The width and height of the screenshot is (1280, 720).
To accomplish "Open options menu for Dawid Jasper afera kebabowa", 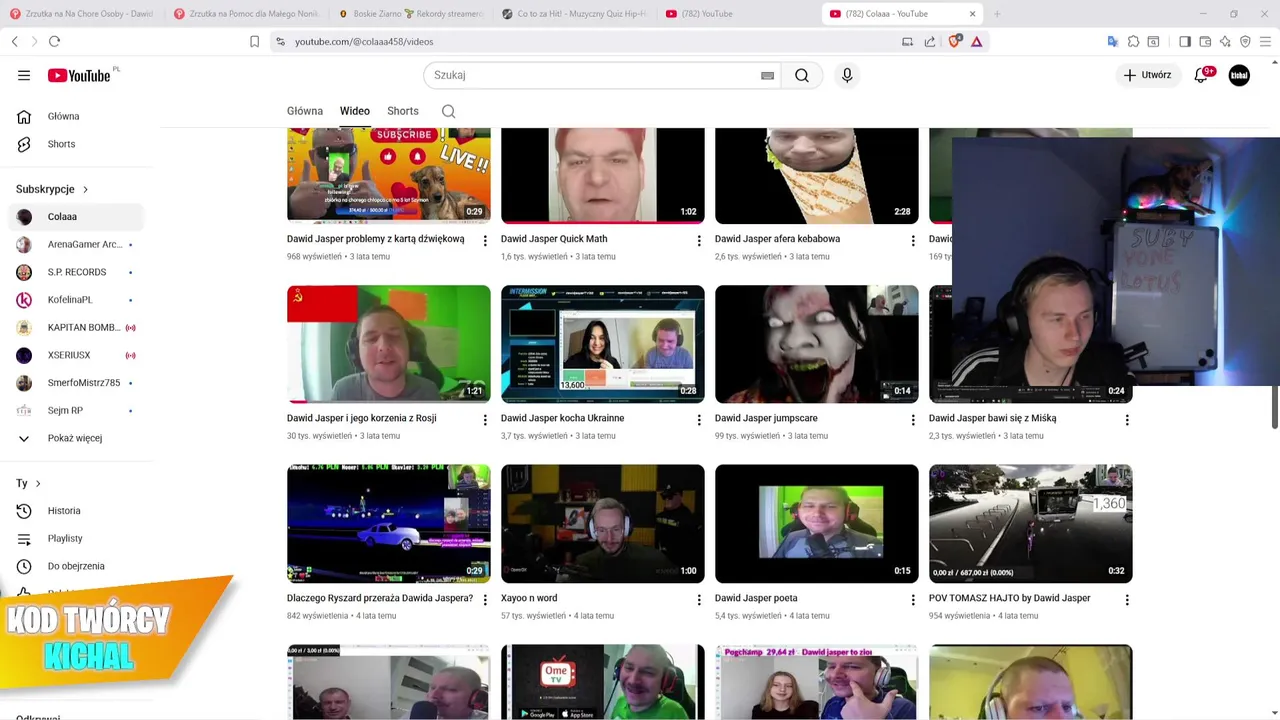I will [913, 241].
